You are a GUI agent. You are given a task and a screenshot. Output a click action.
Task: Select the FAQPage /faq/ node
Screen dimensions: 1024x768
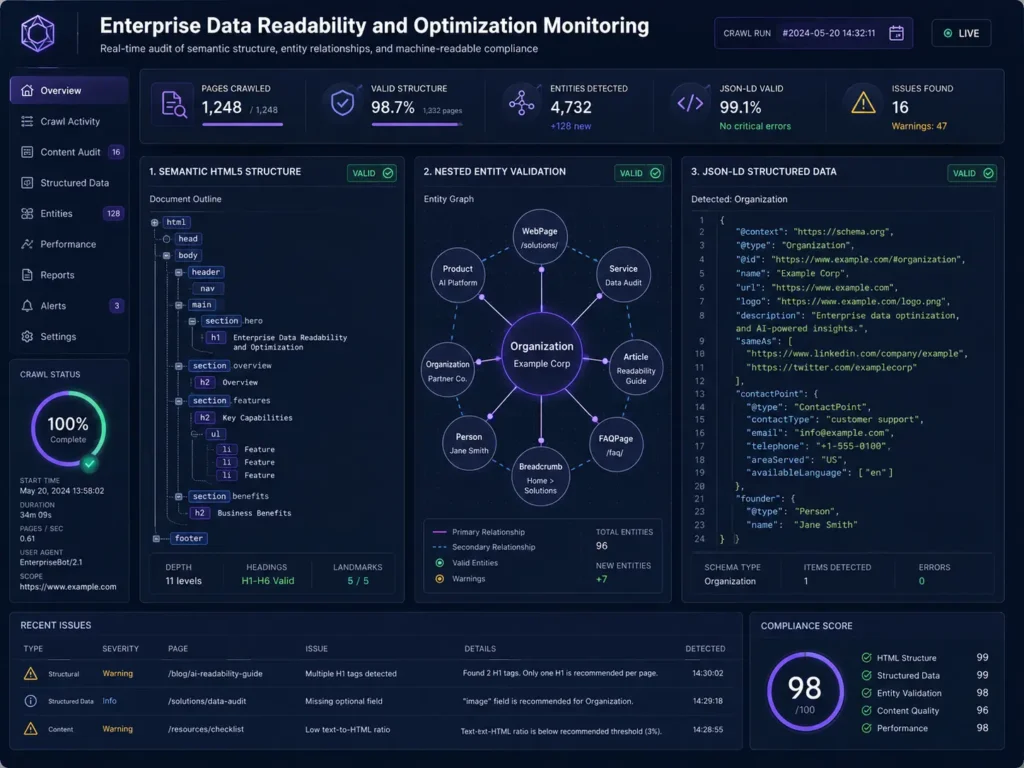tap(615, 445)
